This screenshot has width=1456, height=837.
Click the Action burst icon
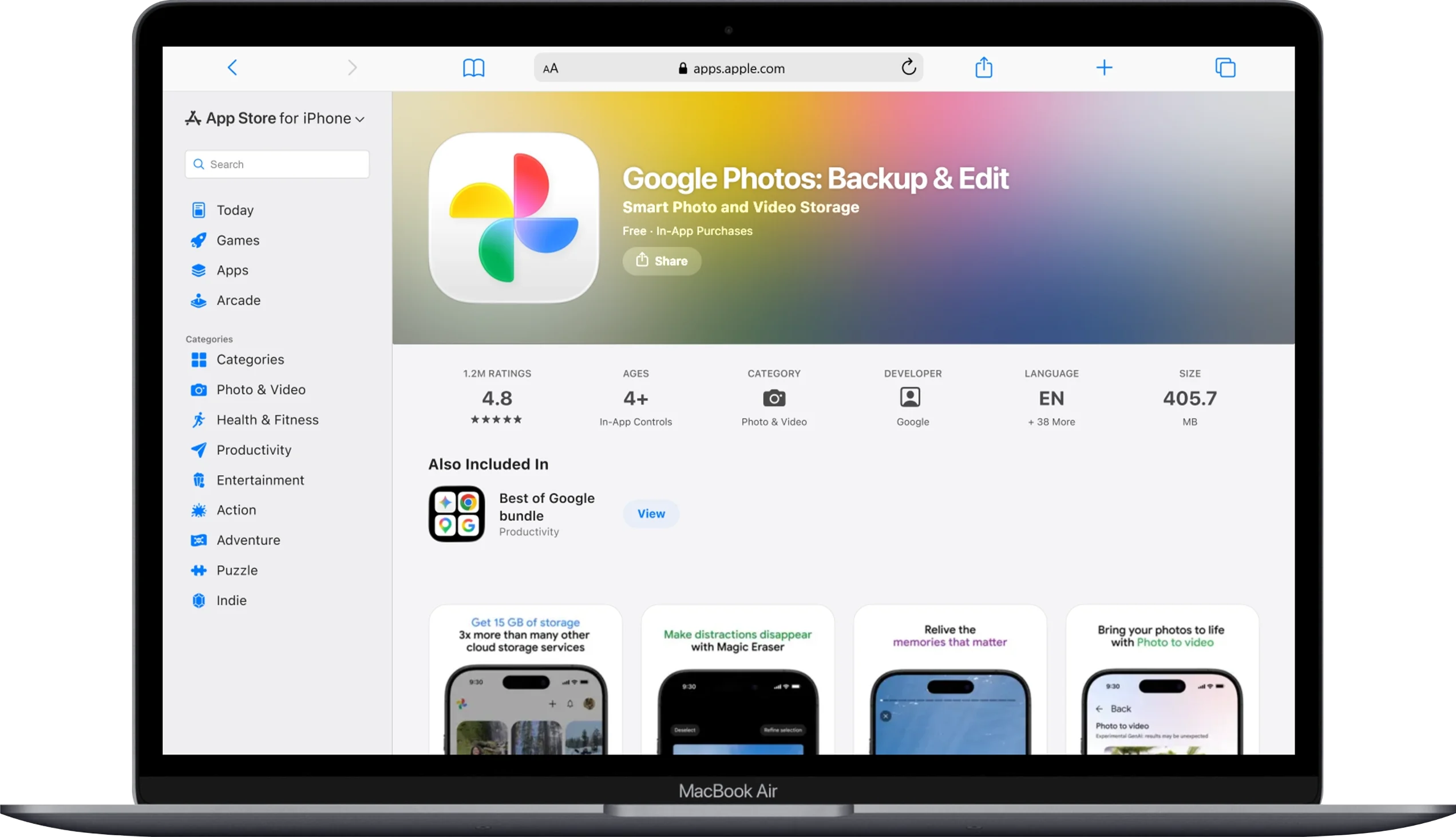(x=199, y=510)
